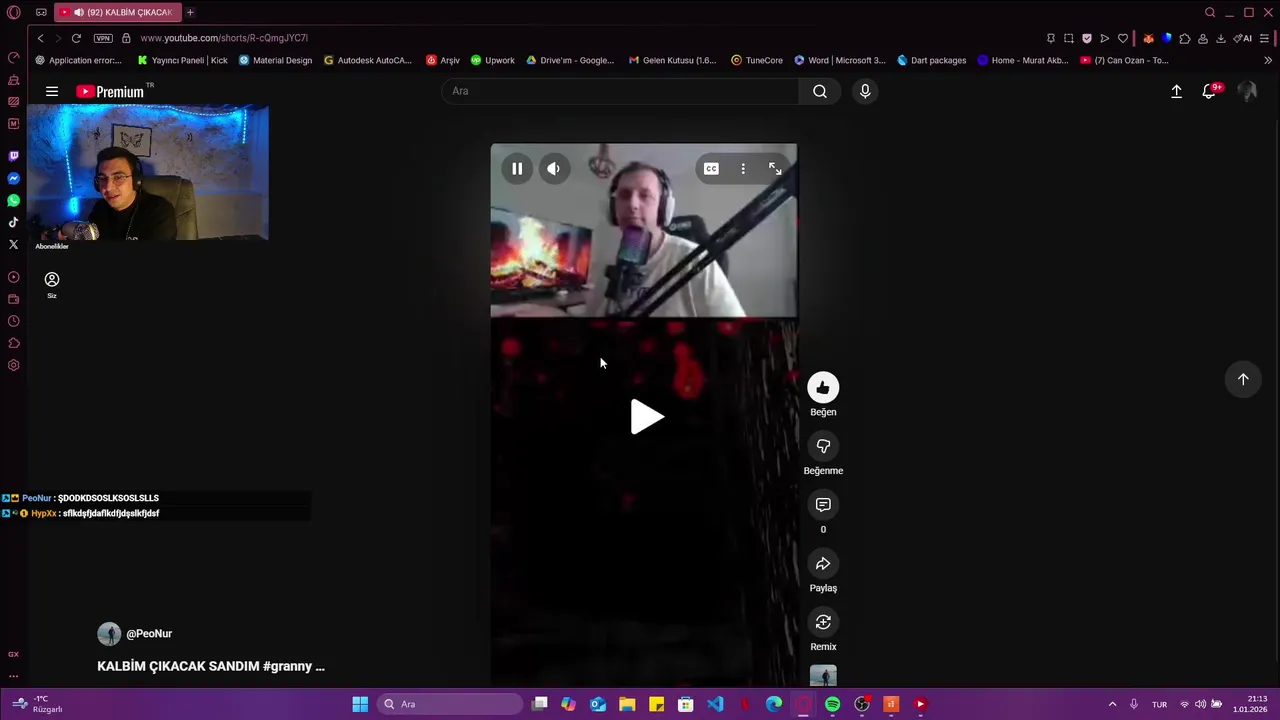Open the Opera GX menu logo
1280x720 pixels.
point(13,12)
